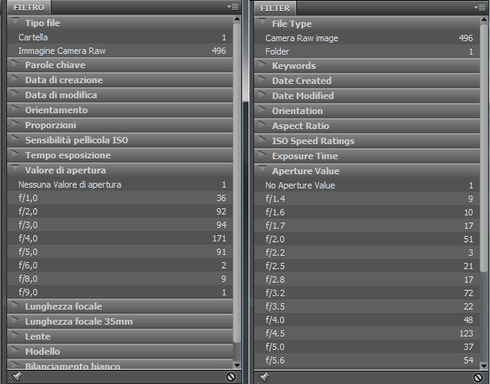Filter by aperture f/1,0
This screenshot has height=384, width=490.
tap(120, 198)
